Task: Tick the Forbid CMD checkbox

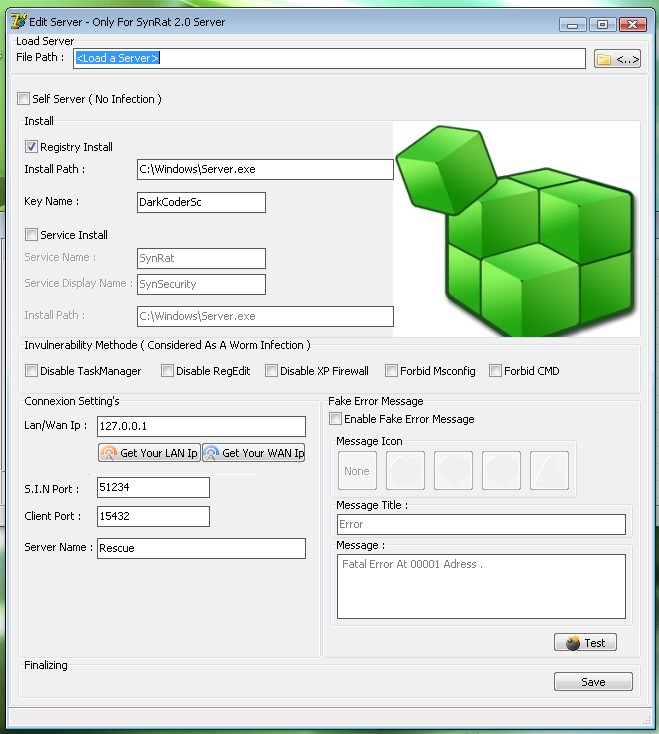Action: 495,371
